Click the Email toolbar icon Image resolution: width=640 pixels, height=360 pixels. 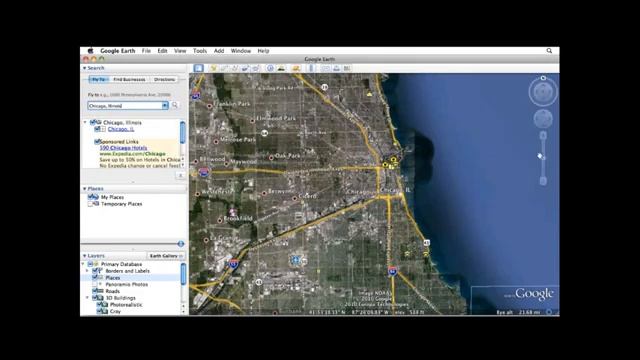pos(325,68)
